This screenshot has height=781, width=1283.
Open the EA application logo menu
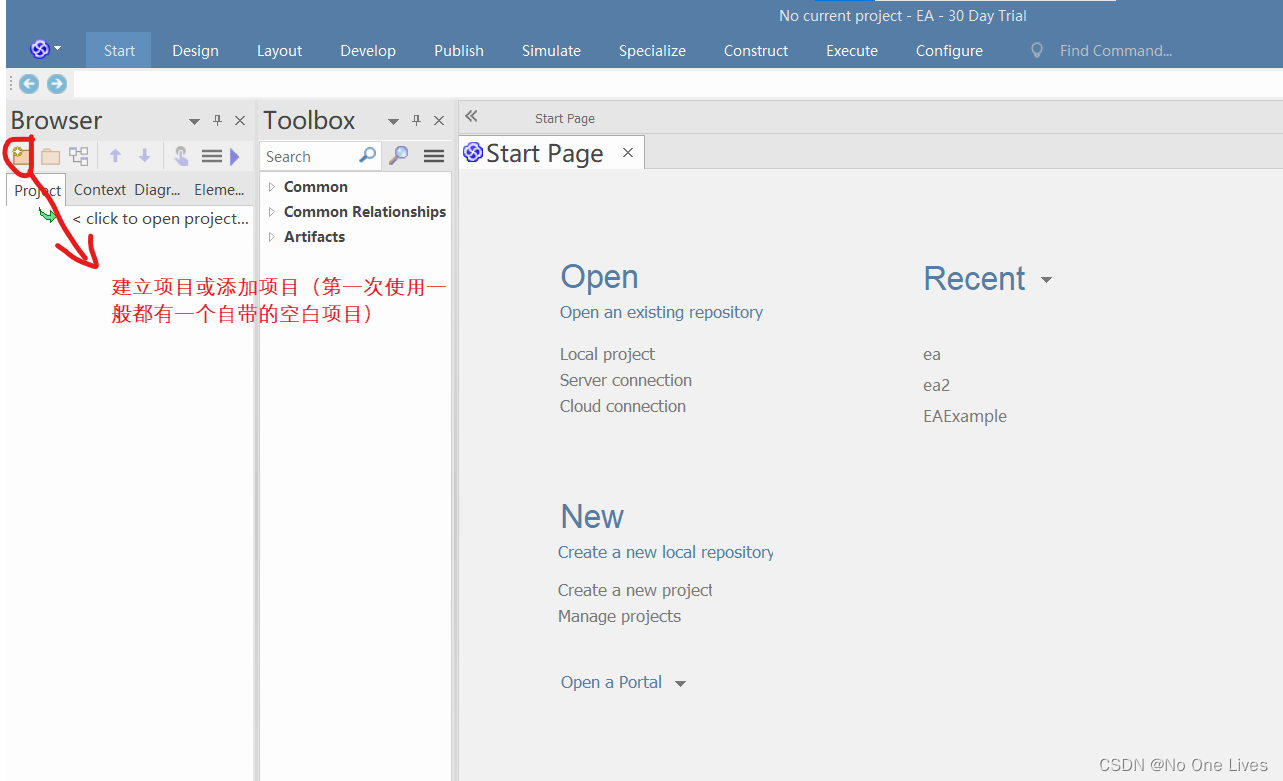[x=45, y=49]
